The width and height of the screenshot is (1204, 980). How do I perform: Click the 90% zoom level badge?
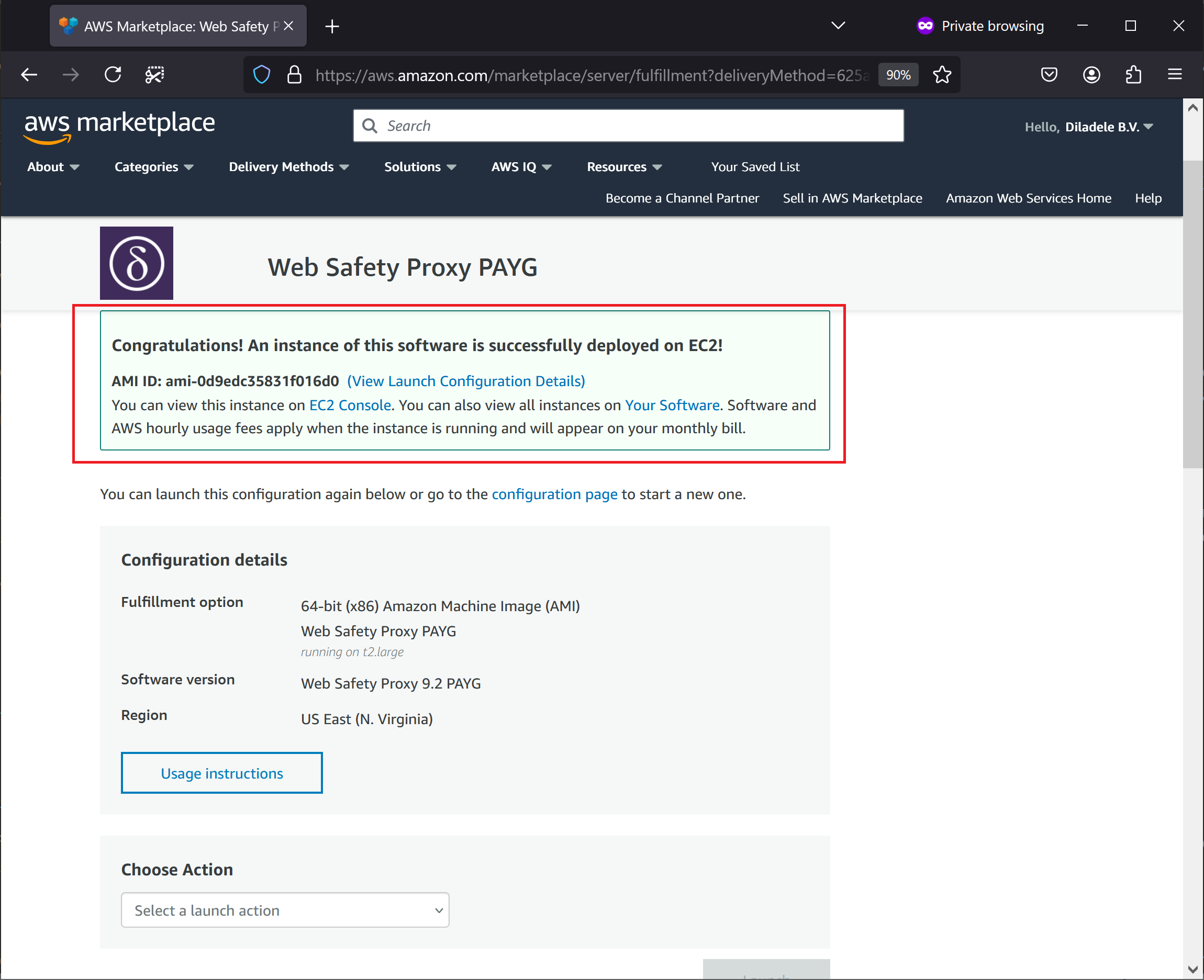[898, 75]
